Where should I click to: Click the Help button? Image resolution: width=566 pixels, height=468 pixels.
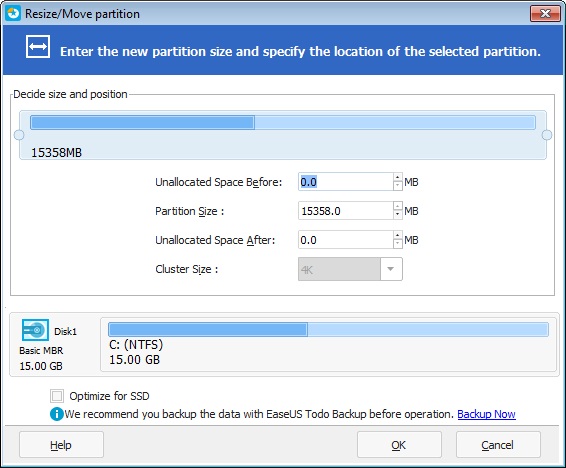(x=61, y=445)
